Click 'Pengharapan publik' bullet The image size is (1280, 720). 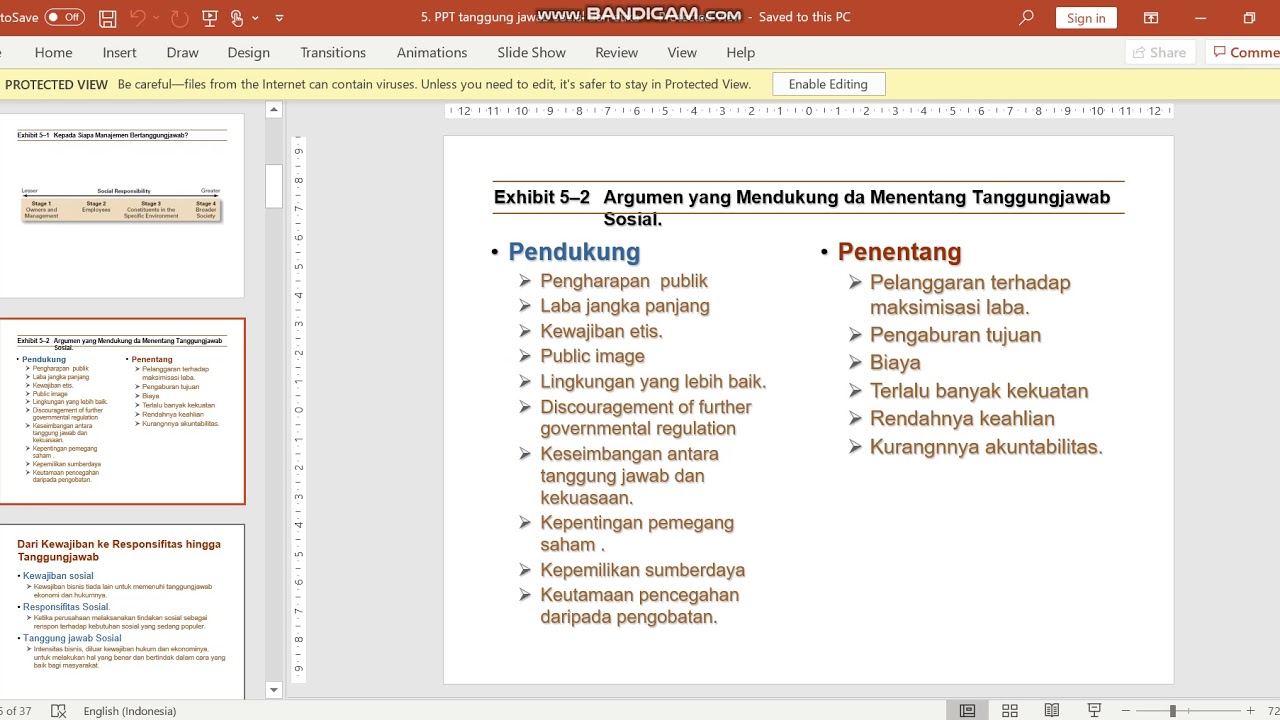[x=624, y=281]
